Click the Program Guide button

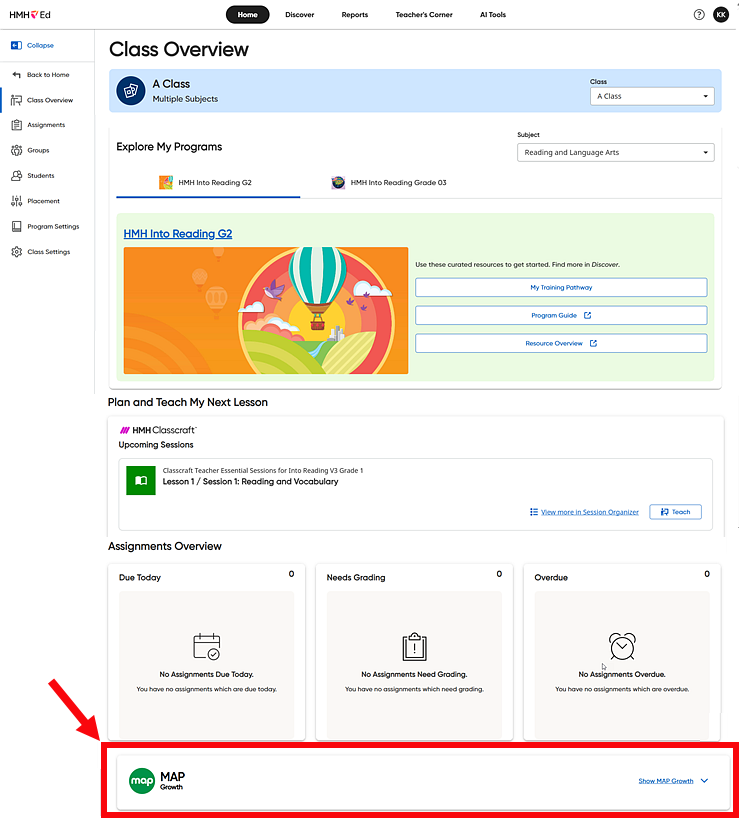click(x=561, y=316)
